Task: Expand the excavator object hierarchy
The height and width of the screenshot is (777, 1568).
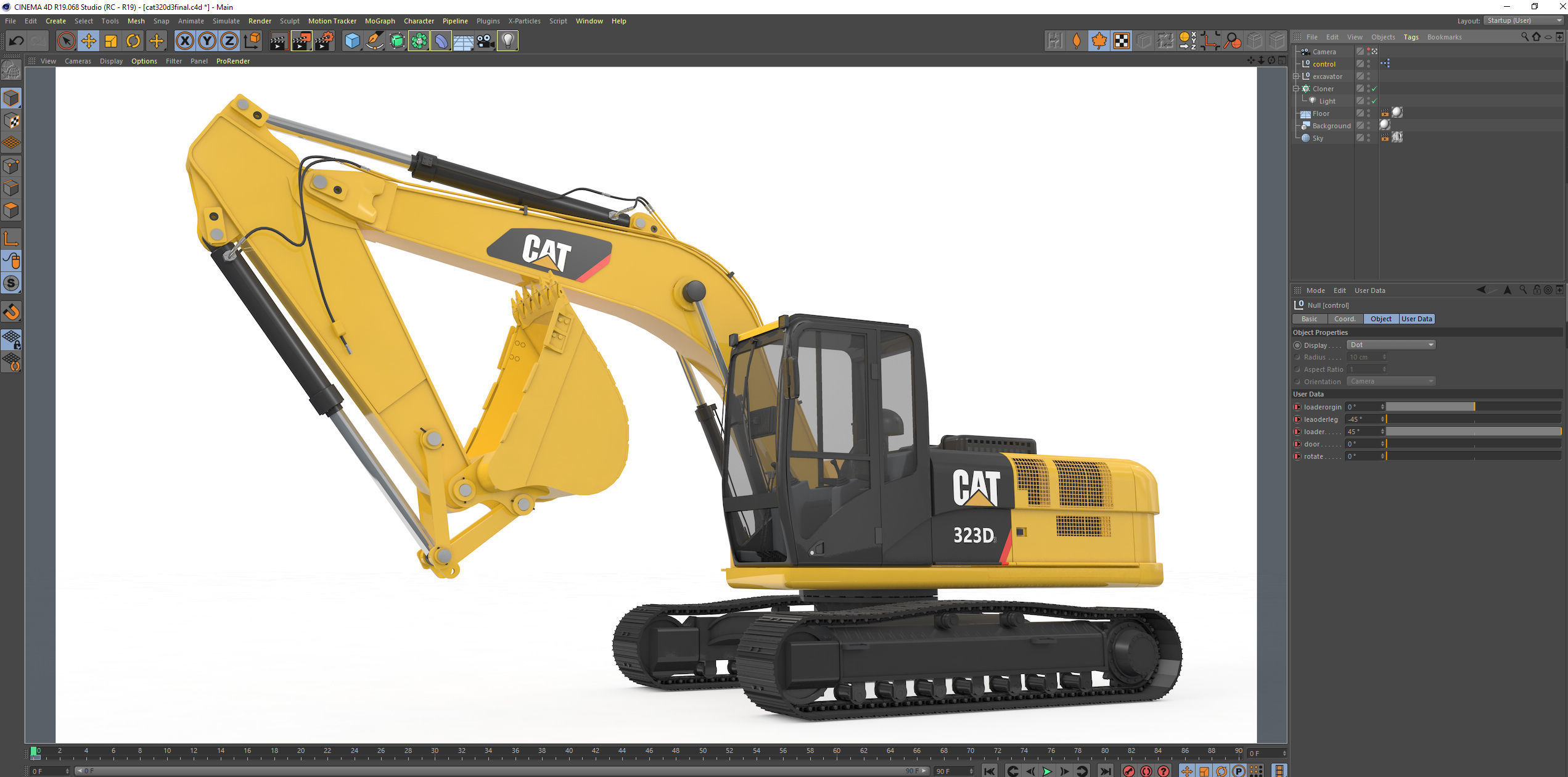Action: pos(1296,76)
